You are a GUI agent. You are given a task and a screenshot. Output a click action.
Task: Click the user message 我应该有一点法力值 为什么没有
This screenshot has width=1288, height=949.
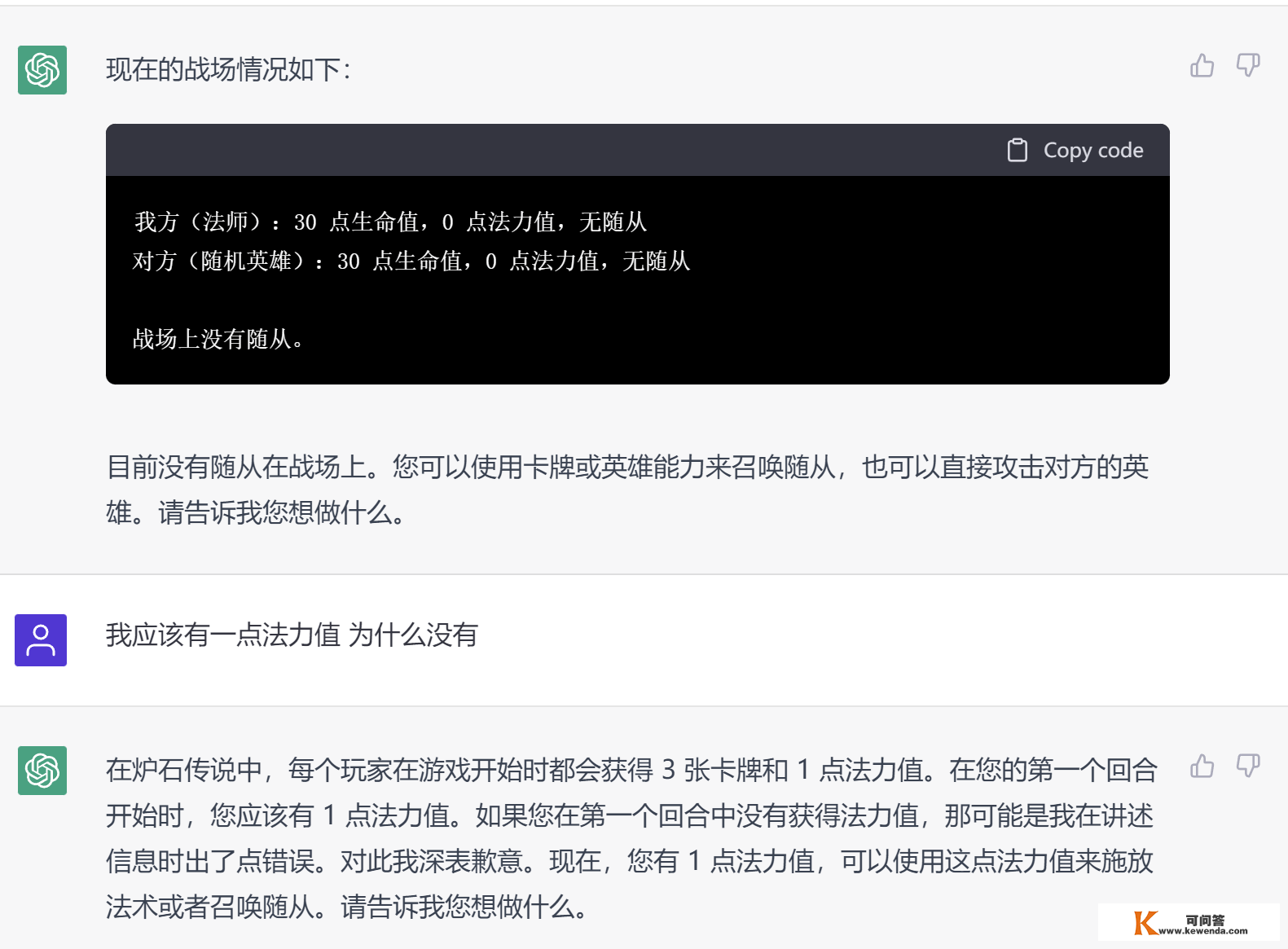pos(292,635)
